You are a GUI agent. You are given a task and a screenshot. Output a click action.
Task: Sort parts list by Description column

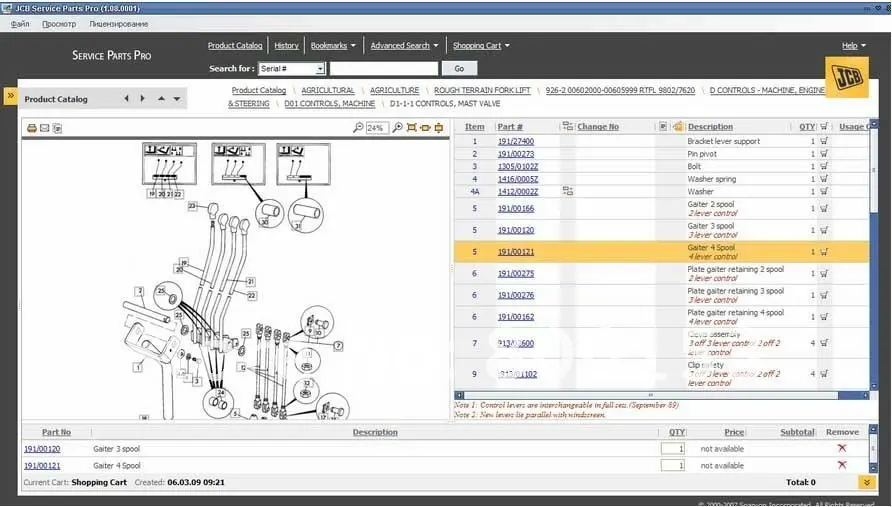point(710,126)
